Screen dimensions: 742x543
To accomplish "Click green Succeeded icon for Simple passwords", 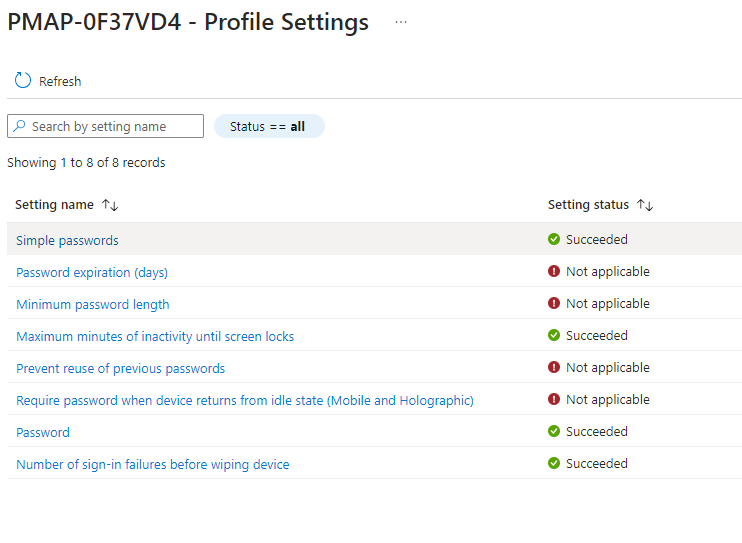I will tap(554, 240).
